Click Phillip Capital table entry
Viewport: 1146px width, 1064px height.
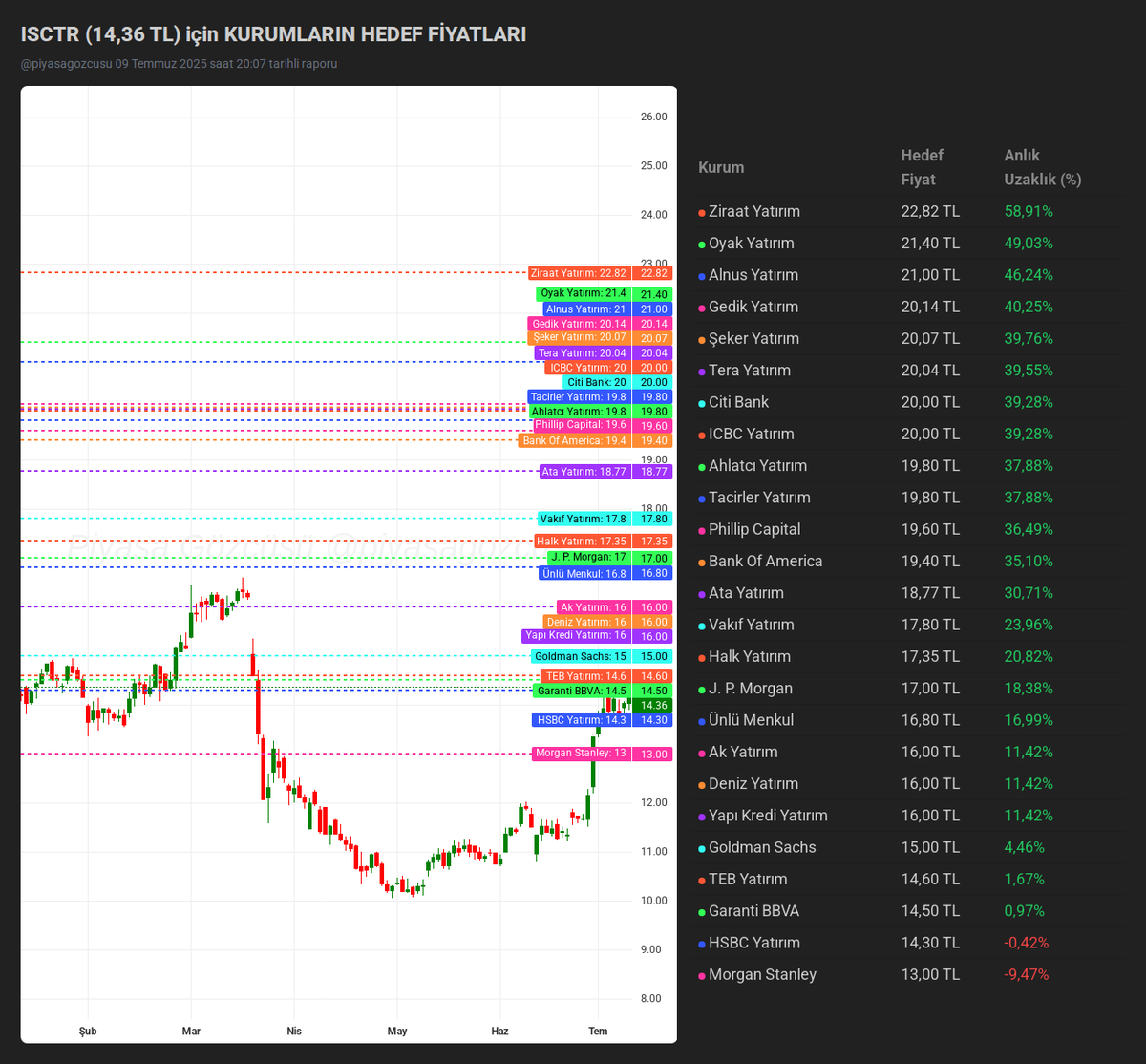coord(754,529)
